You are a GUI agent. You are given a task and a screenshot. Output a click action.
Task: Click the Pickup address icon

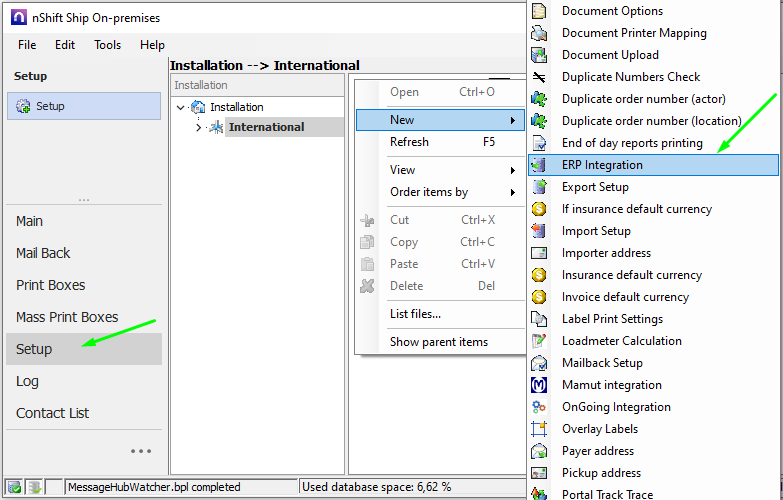pyautogui.click(x=539, y=473)
